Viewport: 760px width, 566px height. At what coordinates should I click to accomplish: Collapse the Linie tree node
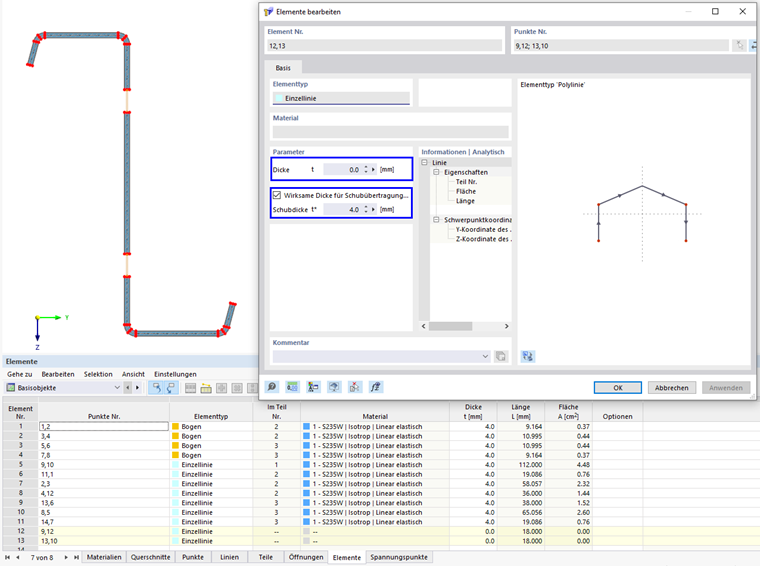click(x=425, y=163)
